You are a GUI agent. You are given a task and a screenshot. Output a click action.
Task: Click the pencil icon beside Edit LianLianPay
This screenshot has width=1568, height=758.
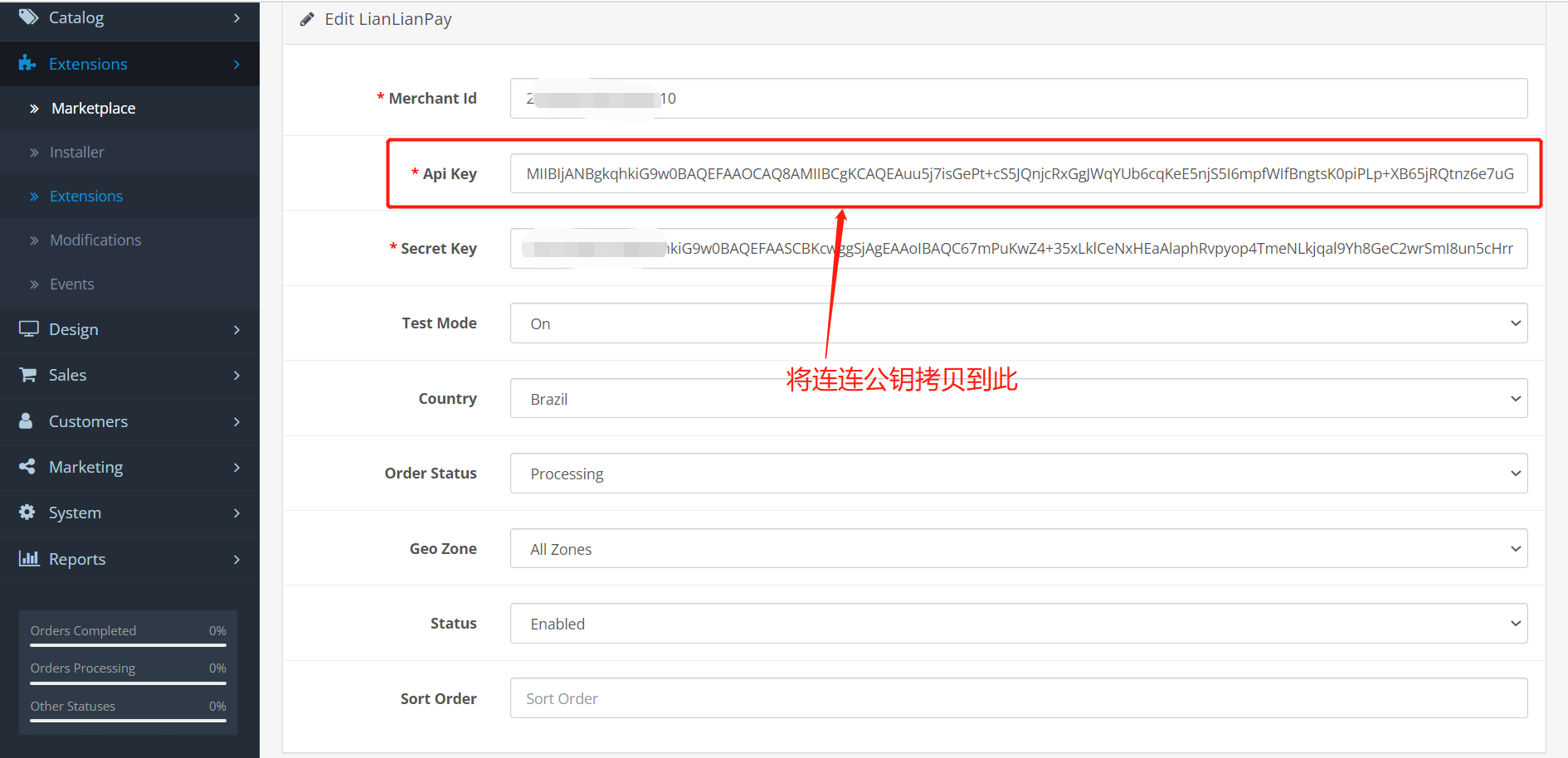[x=307, y=19]
